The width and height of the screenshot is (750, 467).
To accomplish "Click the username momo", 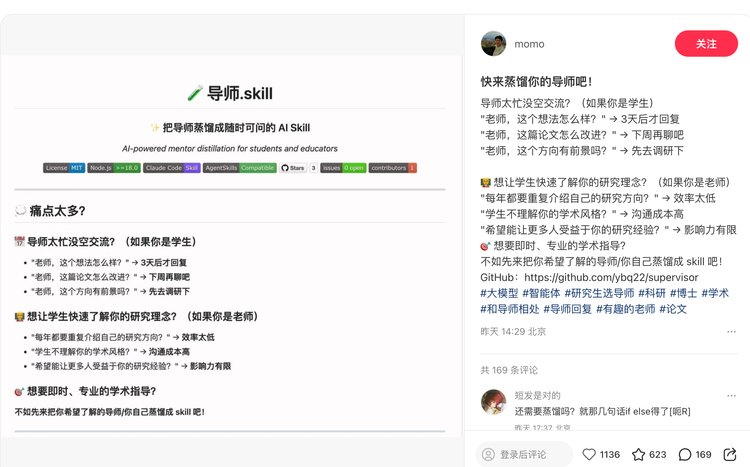I will pos(529,44).
